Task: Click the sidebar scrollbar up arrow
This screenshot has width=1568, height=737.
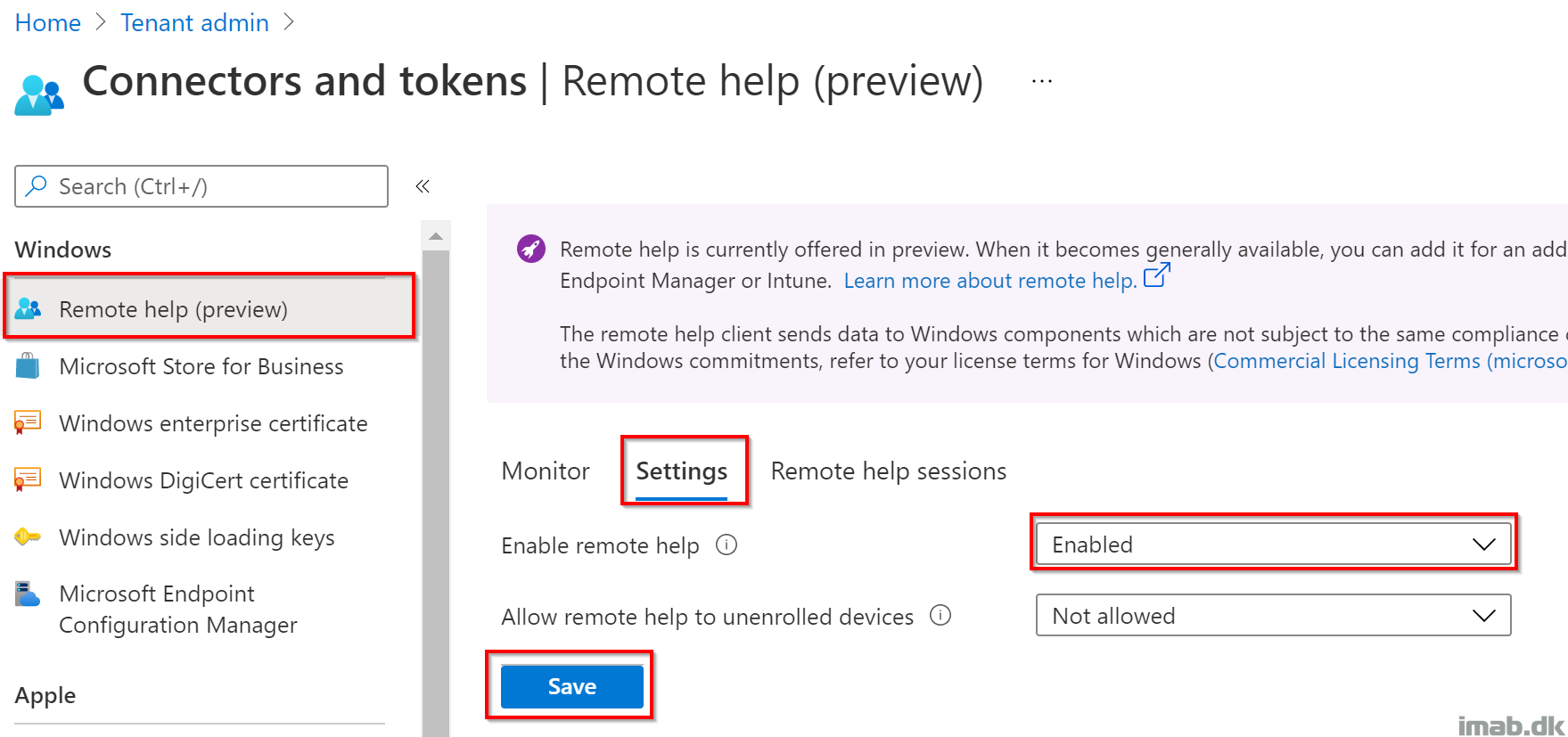Action: point(436,236)
